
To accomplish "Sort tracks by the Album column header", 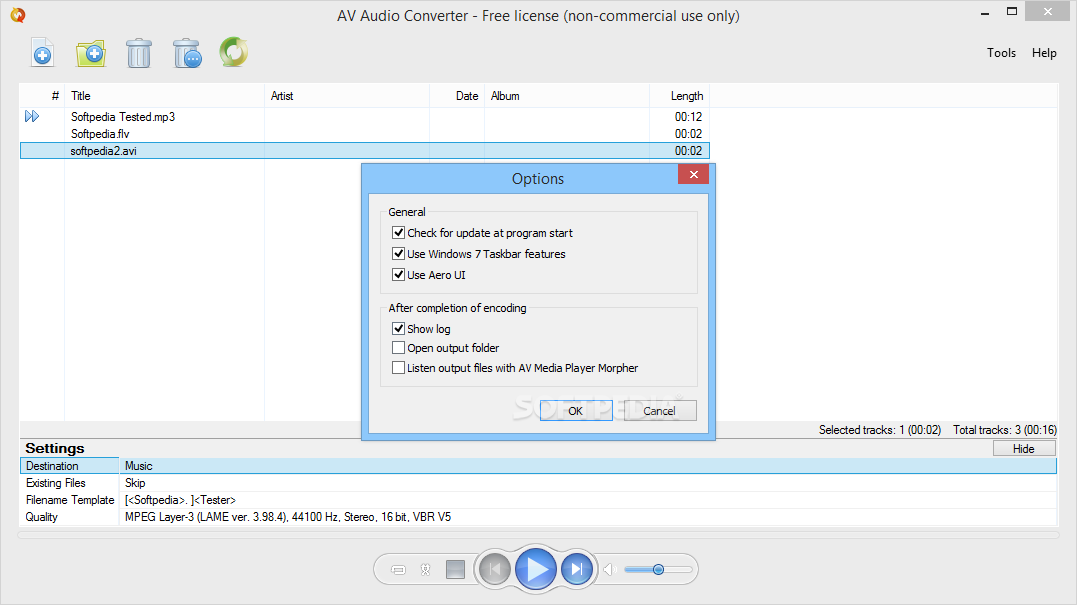I will click(567, 96).
